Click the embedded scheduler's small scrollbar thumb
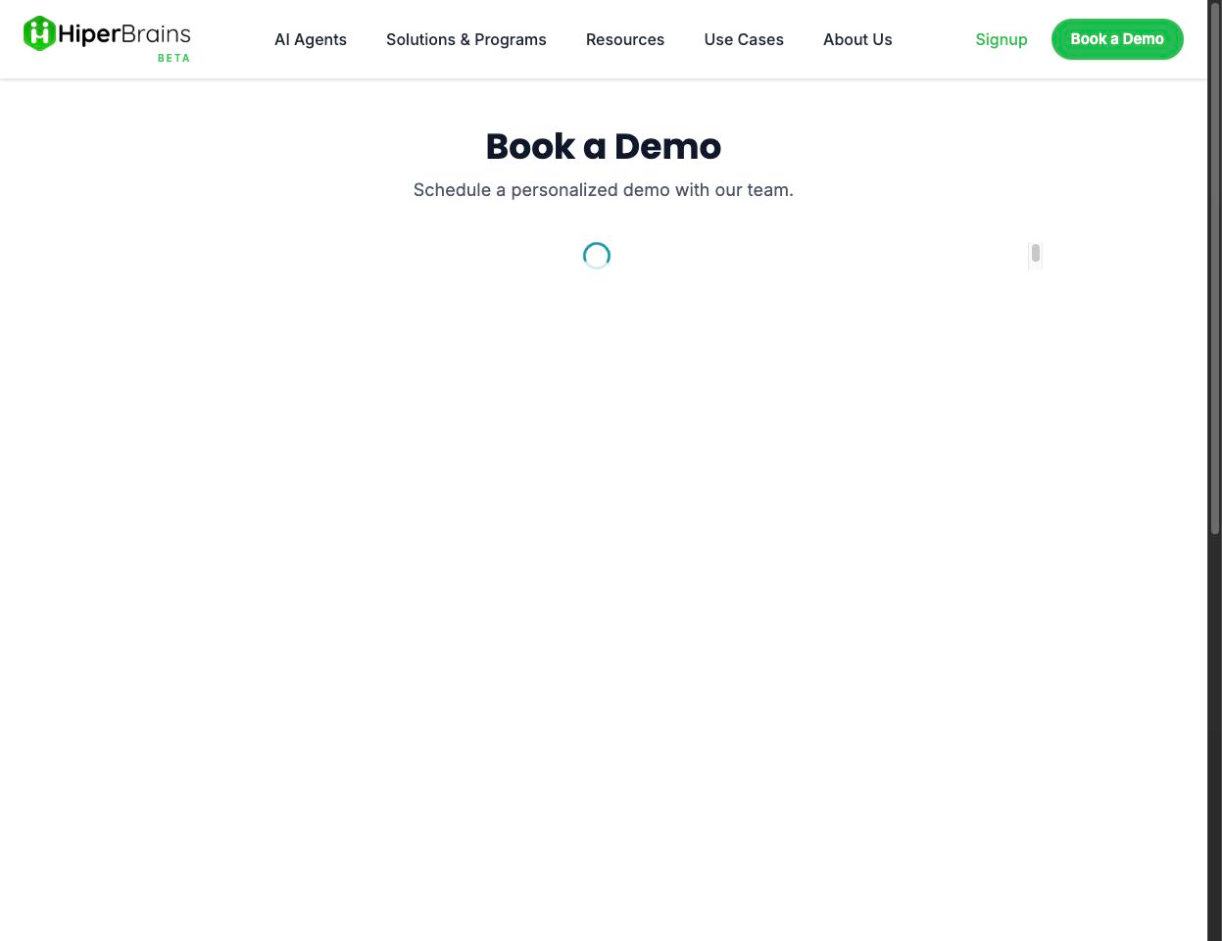The height and width of the screenshot is (941, 1222). coord(1035,253)
